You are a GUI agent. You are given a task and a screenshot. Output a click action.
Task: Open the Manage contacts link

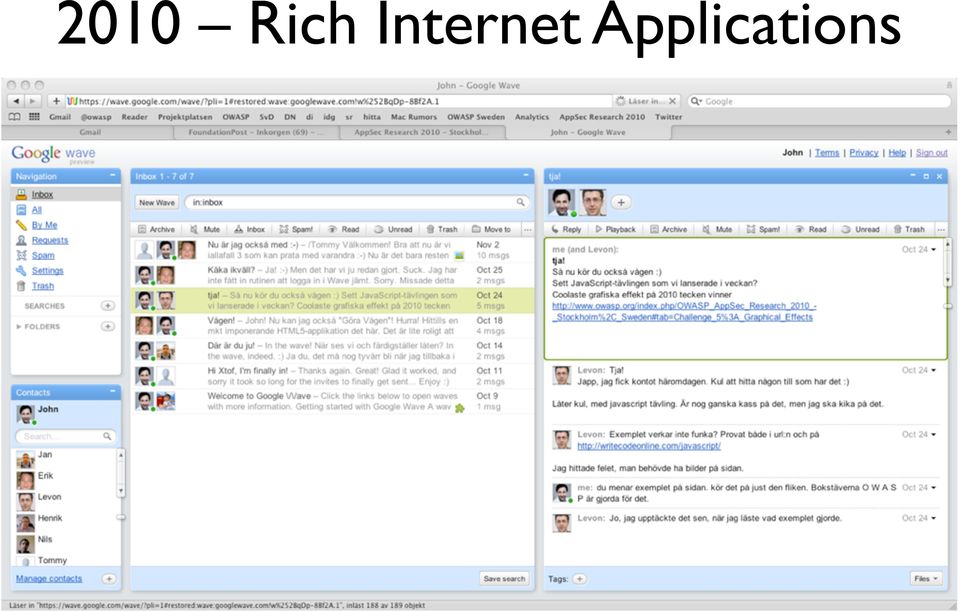coord(49,578)
